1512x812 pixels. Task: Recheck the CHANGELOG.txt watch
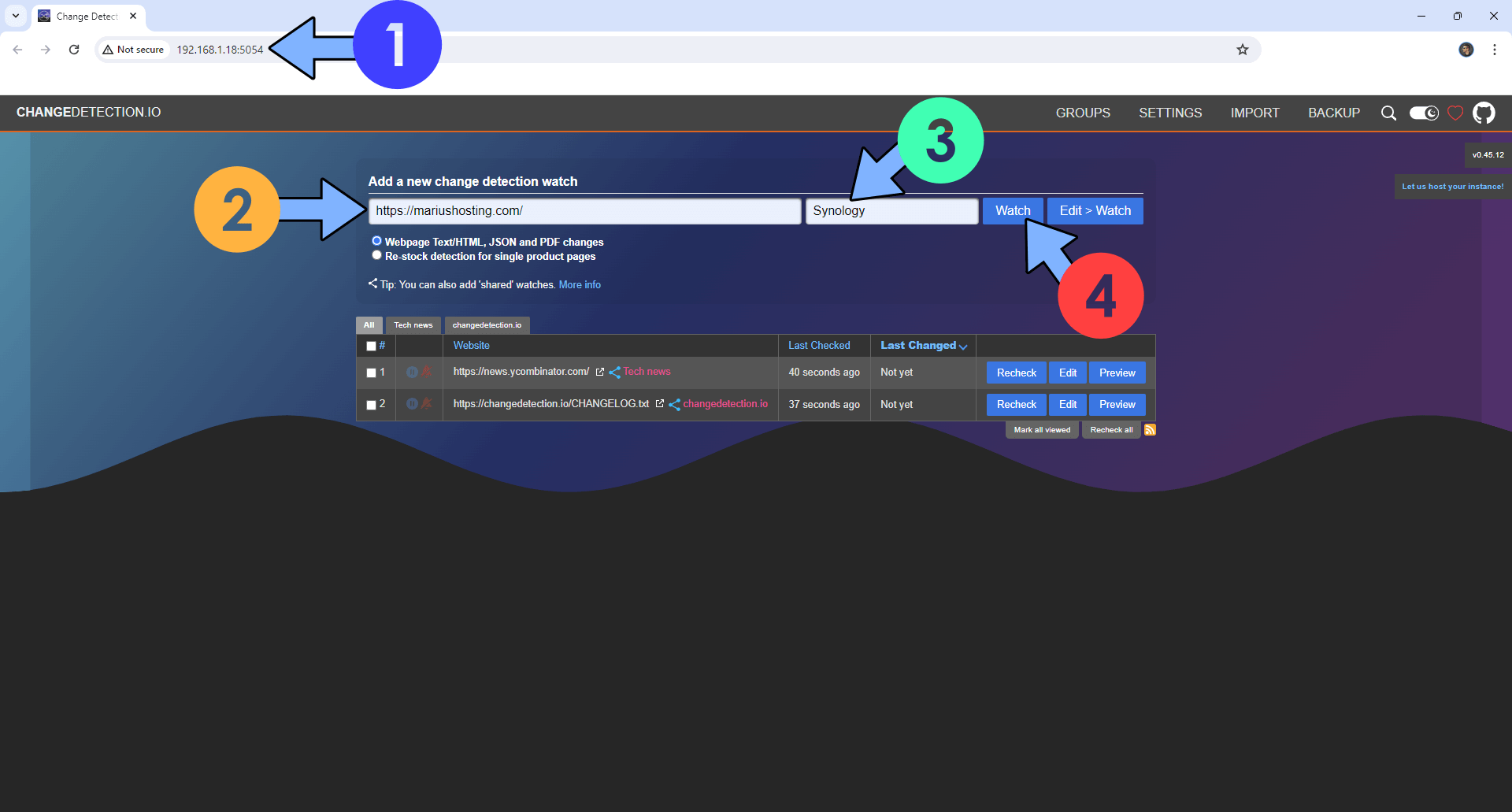coord(1016,404)
